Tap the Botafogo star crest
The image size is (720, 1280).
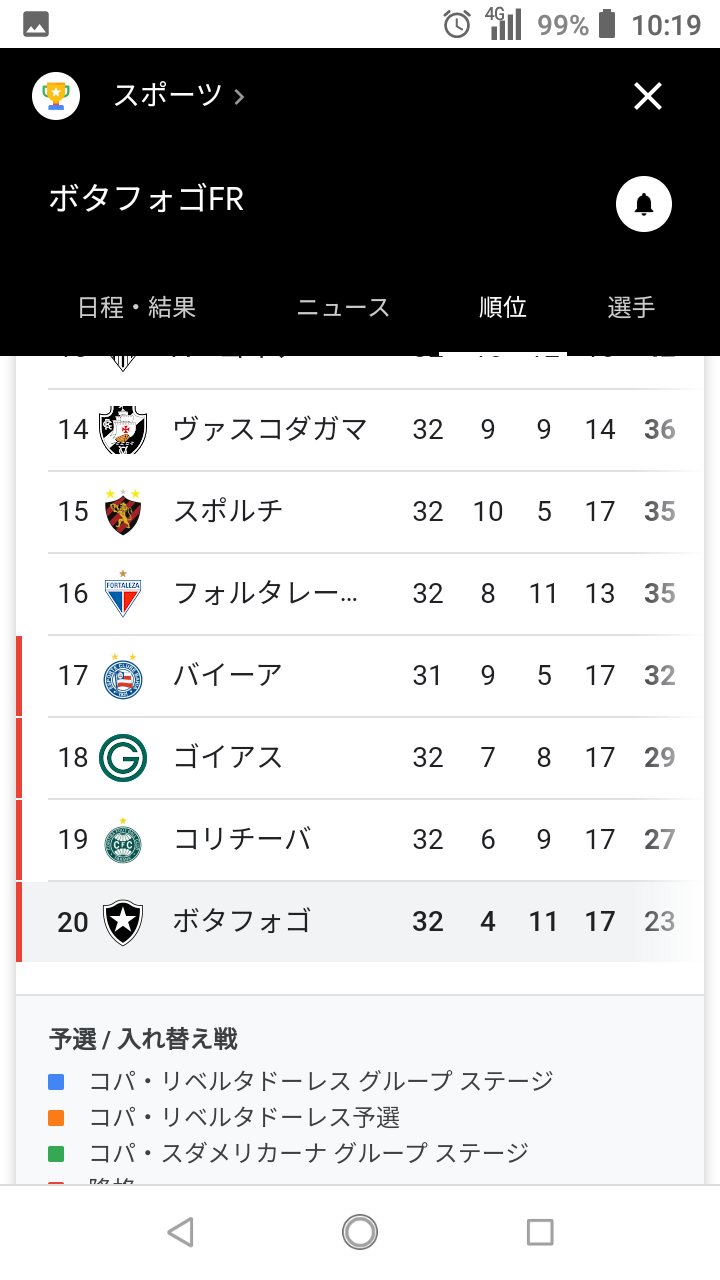[x=123, y=922]
